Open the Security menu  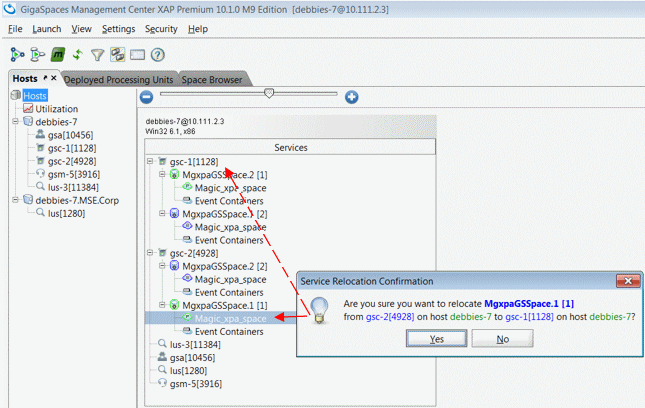click(161, 29)
